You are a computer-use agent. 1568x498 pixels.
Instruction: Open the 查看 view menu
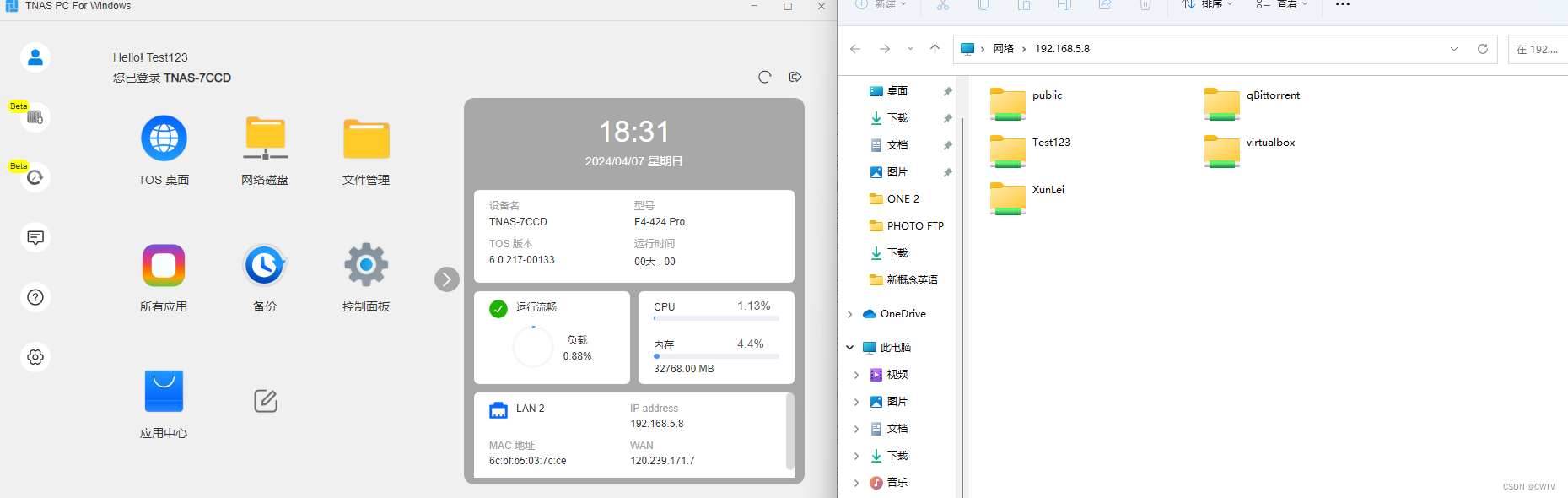(1282, 4)
